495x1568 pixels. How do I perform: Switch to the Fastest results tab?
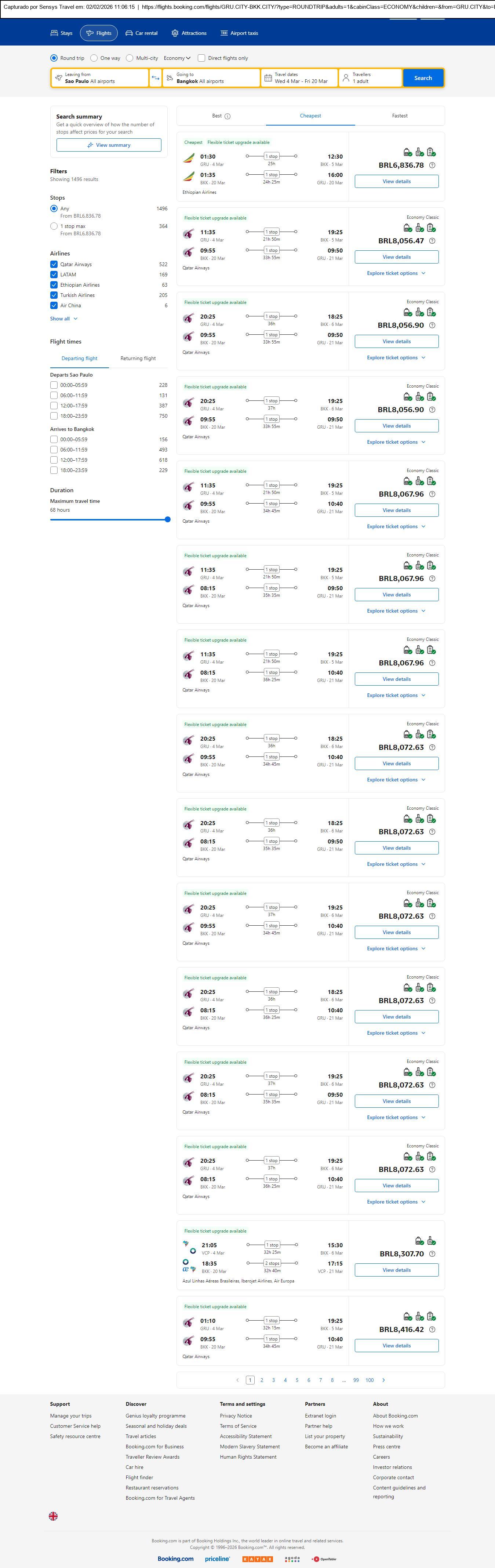coord(399,116)
